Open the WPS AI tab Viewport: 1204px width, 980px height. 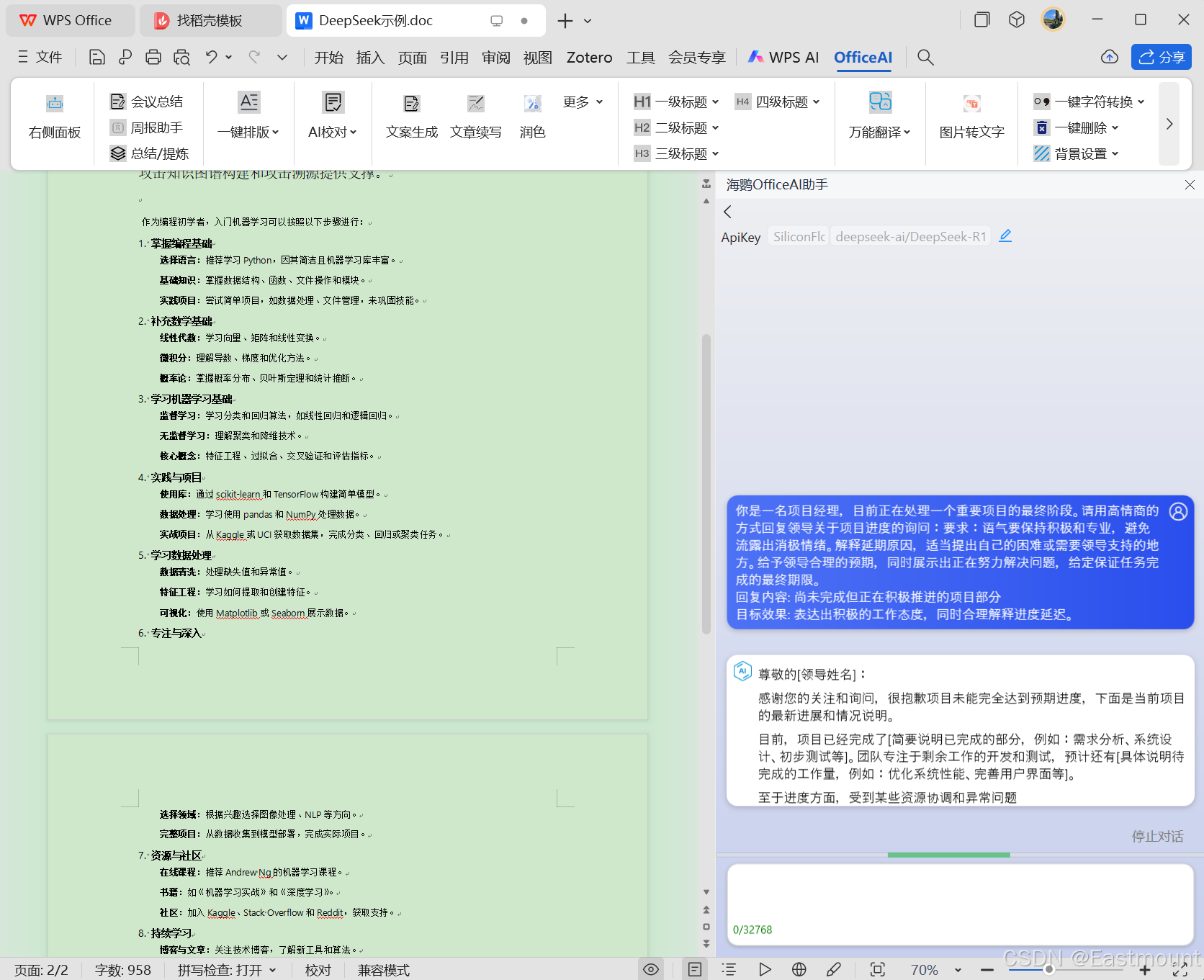(x=783, y=58)
